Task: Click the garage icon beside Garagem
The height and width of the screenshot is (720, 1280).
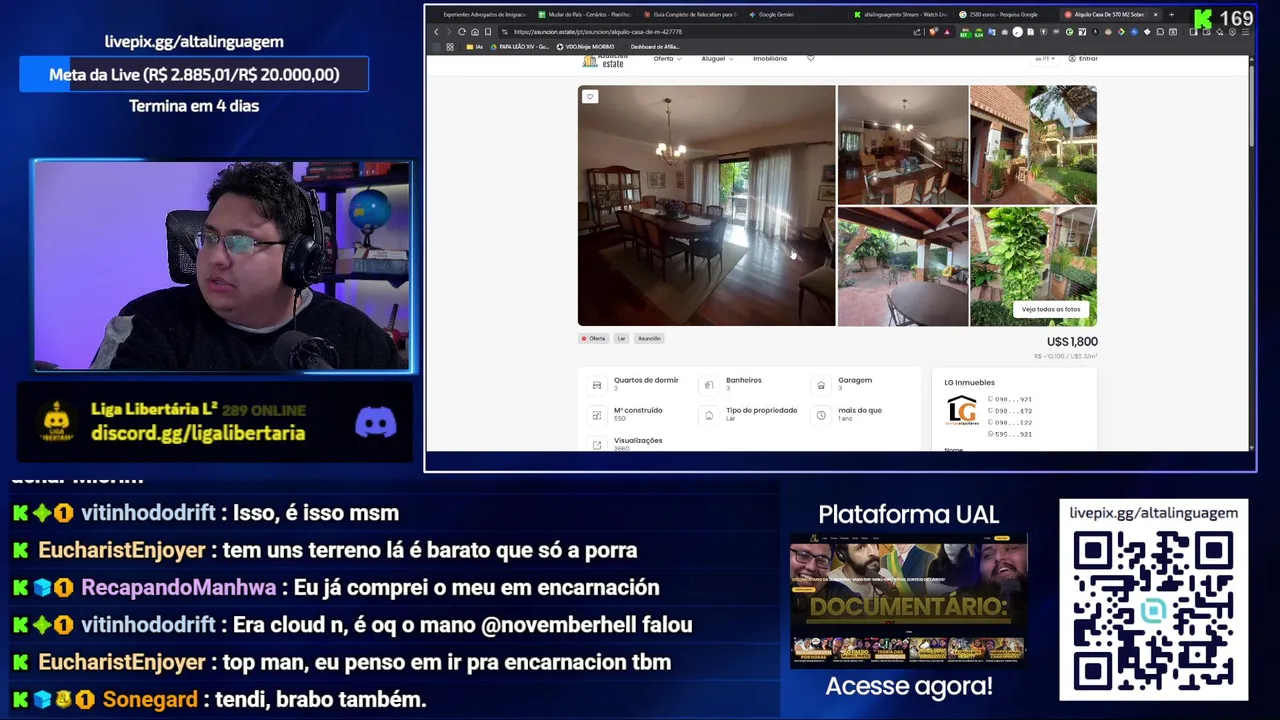Action: [x=821, y=385]
